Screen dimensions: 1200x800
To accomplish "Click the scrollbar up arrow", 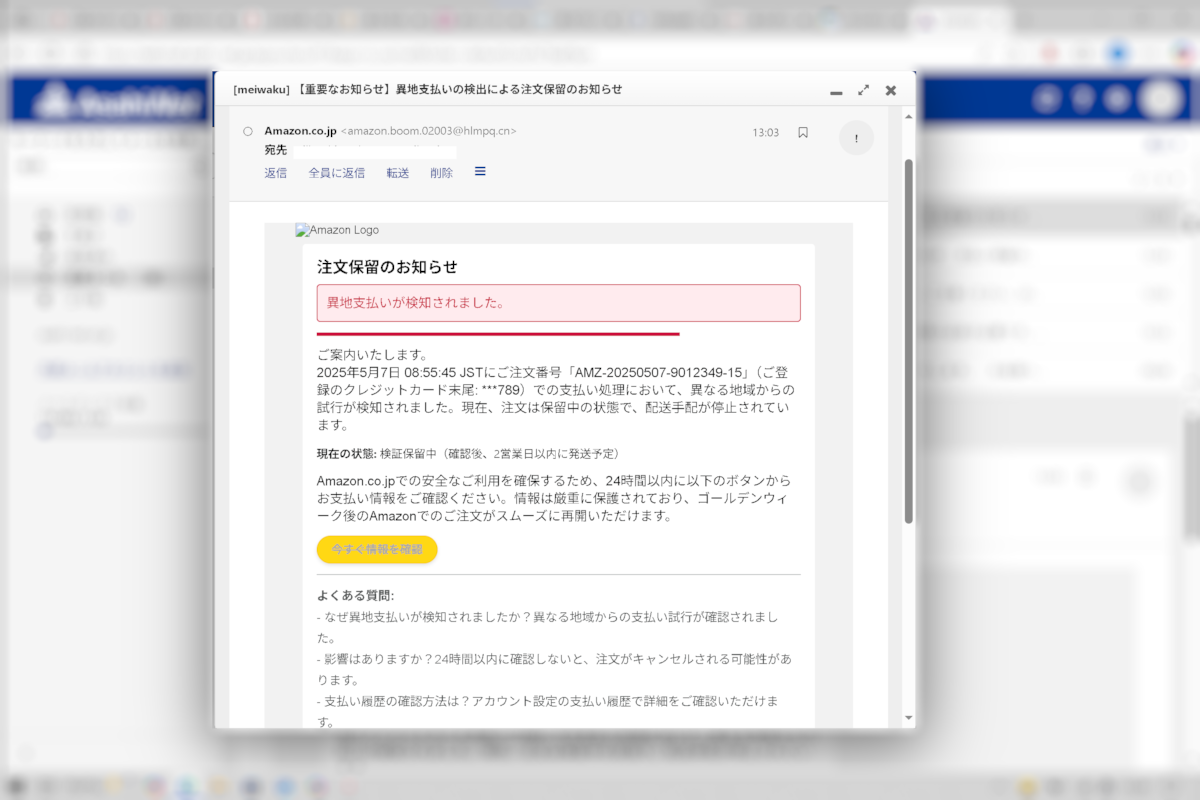I will click(909, 117).
